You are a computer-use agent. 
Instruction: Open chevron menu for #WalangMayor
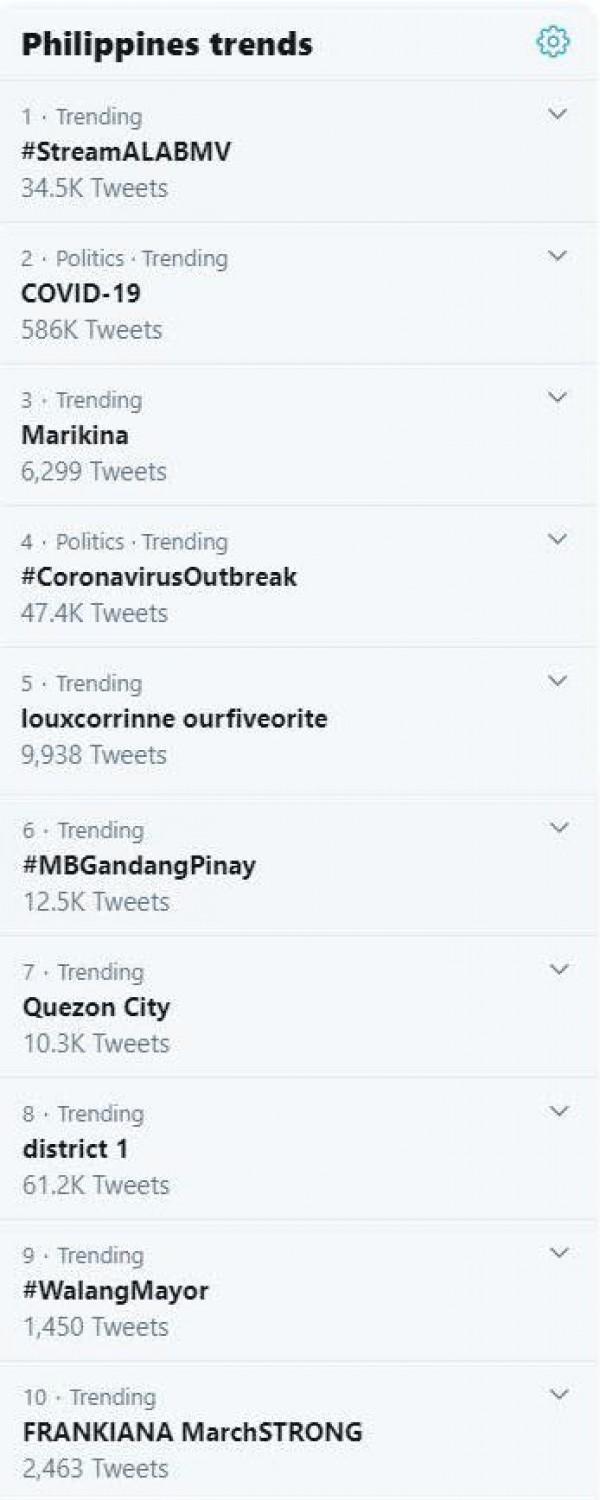tap(558, 1253)
